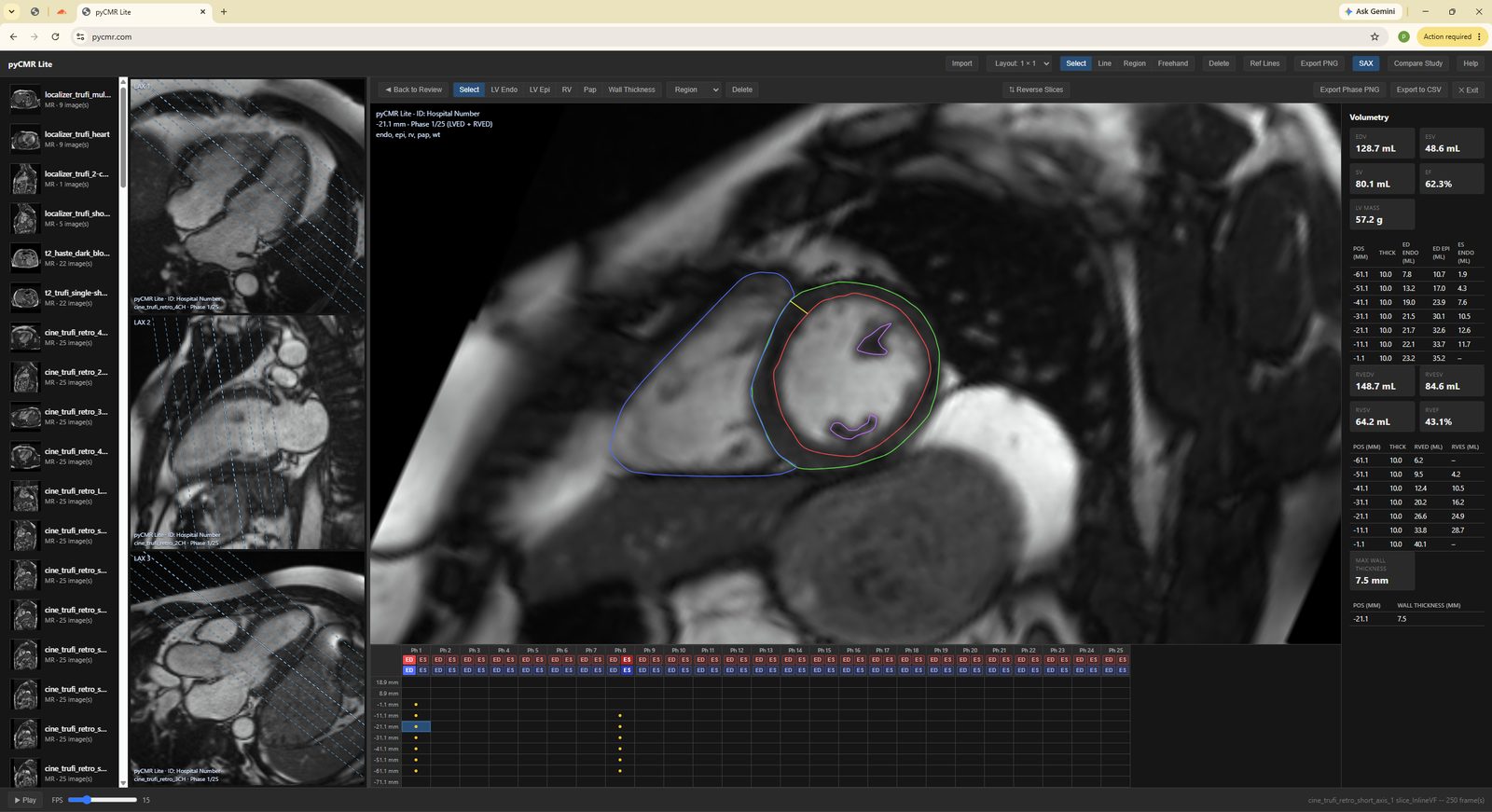Open Compare Study
Screen dimensions: 1492x812
pos(1417,63)
